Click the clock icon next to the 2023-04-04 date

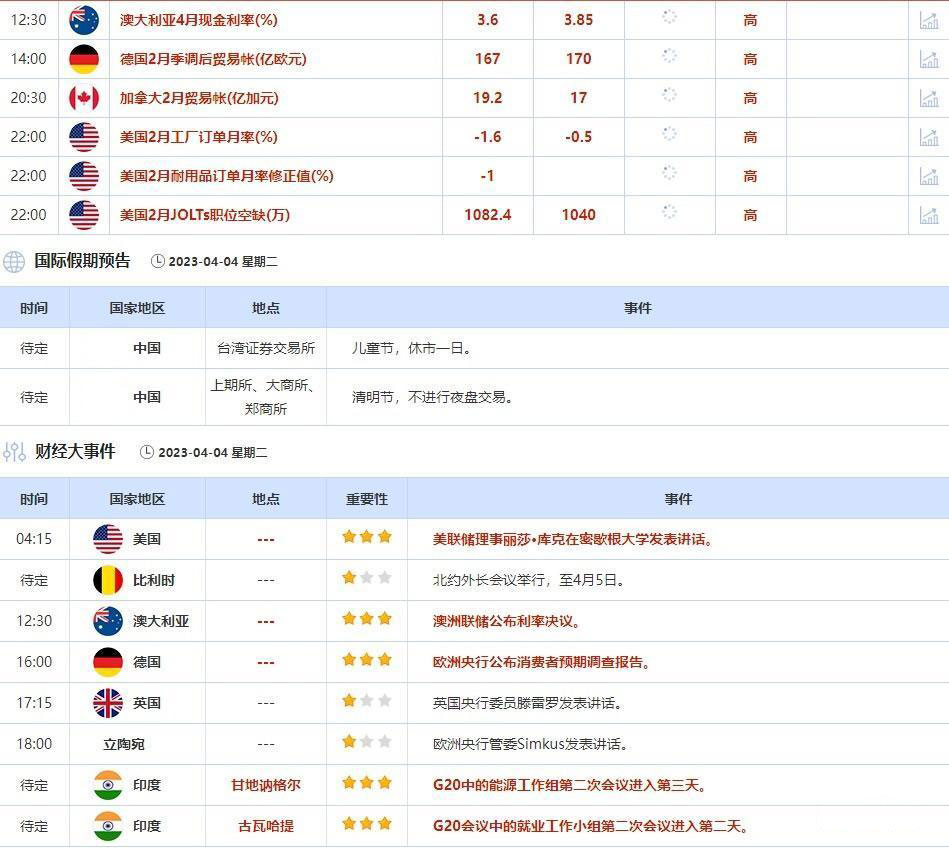158,261
